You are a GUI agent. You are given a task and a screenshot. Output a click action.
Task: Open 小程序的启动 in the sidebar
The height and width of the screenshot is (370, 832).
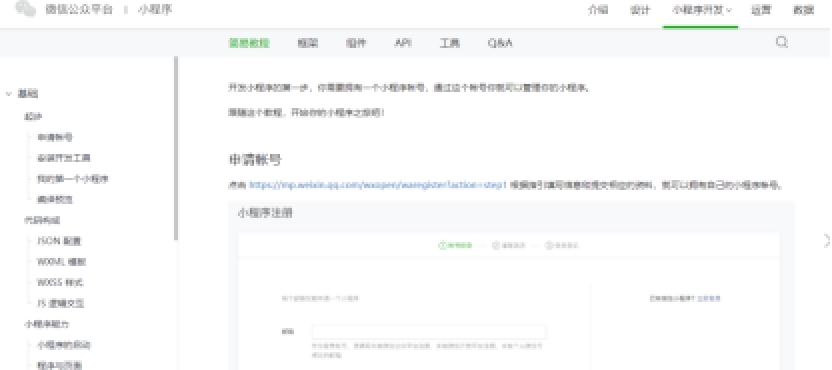click(x=64, y=345)
